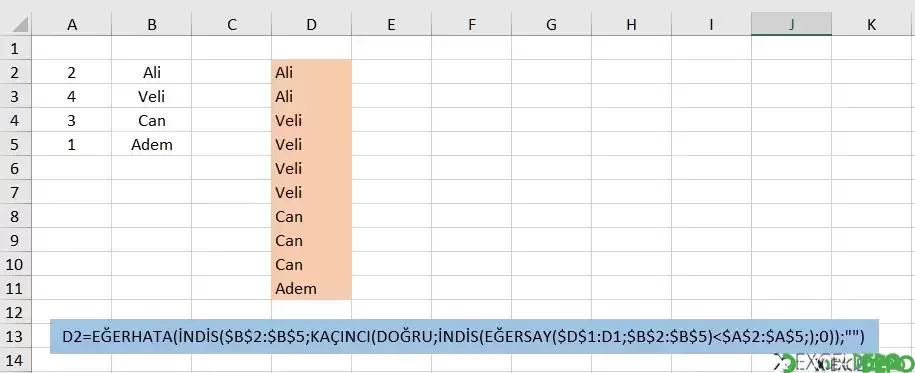Select column K header

pos(872,24)
